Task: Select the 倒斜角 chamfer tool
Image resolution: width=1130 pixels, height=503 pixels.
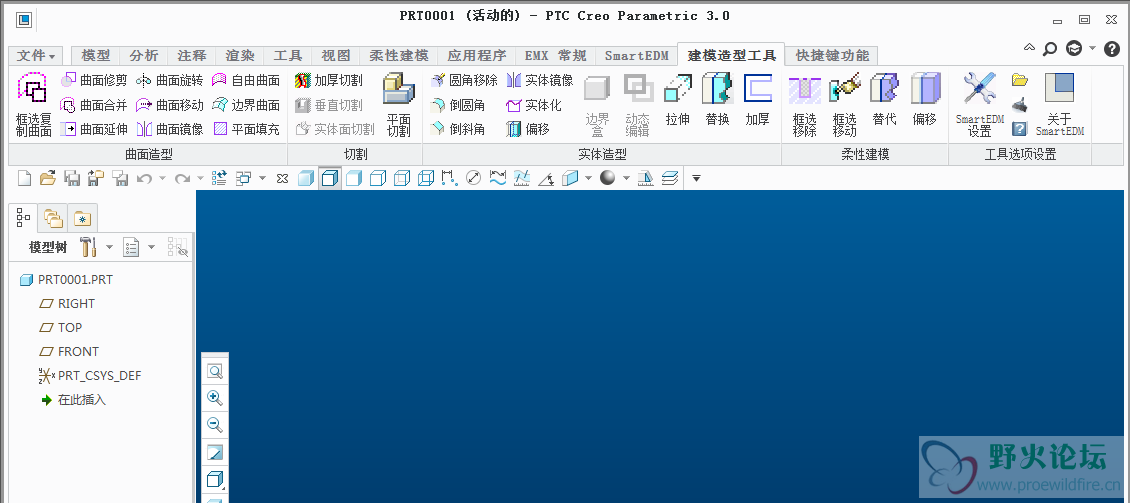Action: 458,129
